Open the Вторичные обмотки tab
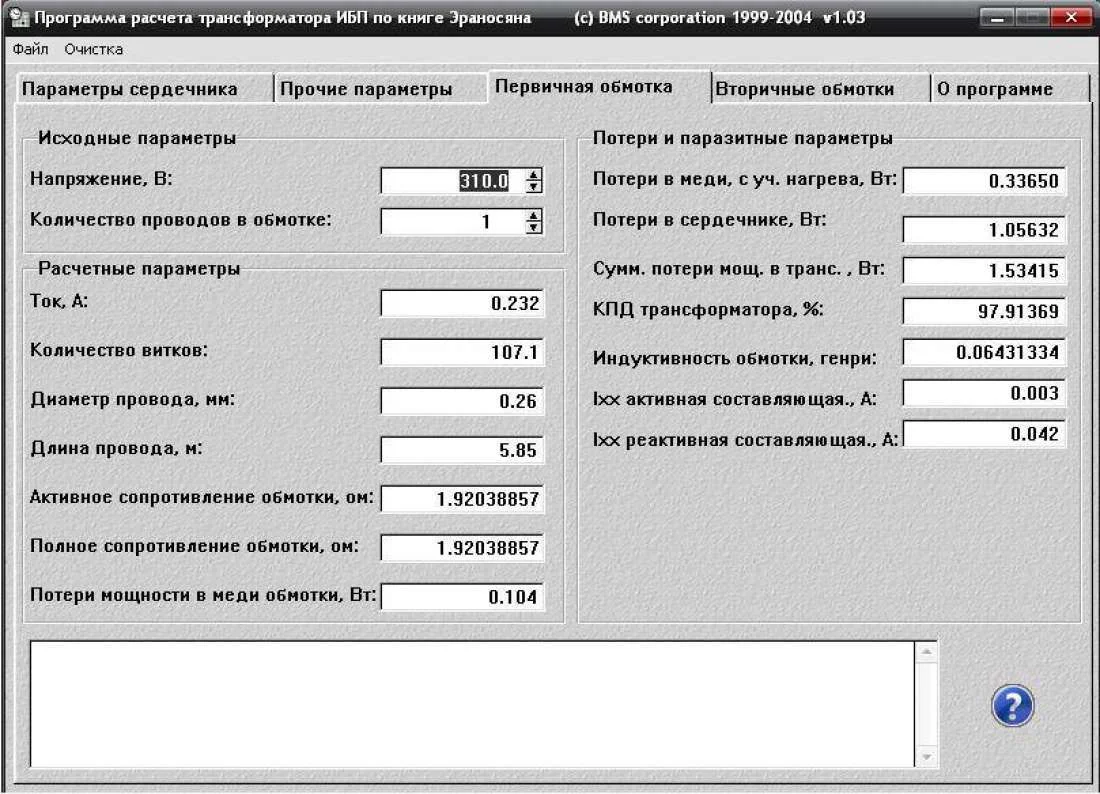1100x794 pixels. pyautogui.click(x=820, y=89)
